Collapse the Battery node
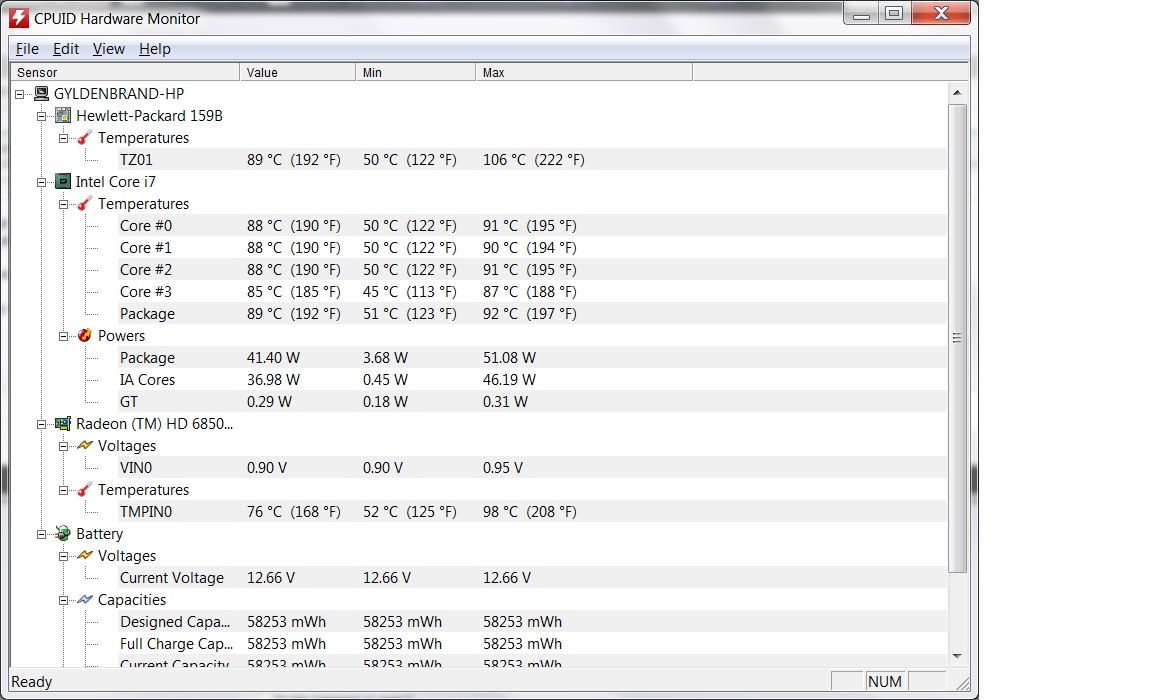The height and width of the screenshot is (700, 1152). [x=42, y=535]
